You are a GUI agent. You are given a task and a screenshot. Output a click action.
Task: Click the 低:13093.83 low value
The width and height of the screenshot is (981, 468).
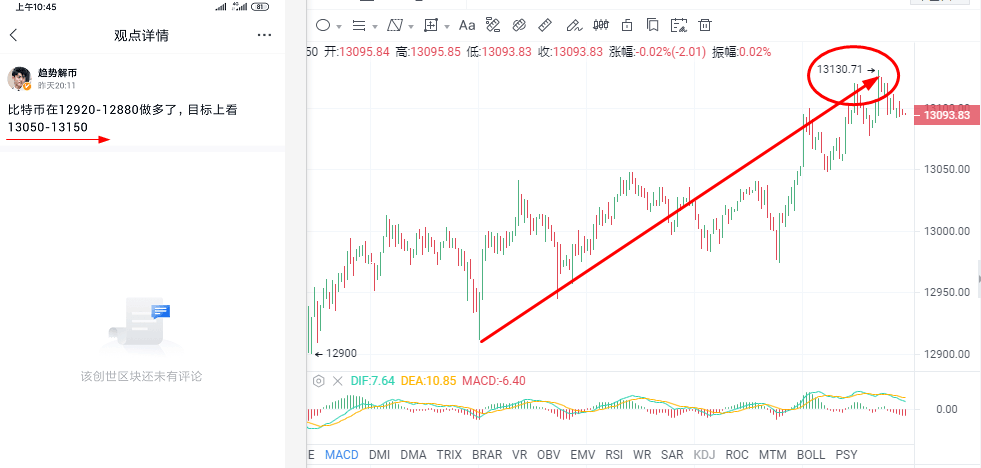(x=501, y=53)
